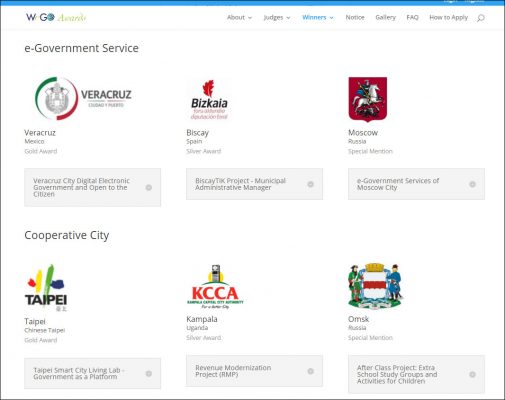Click the Moscow coat of arms

tap(368, 99)
